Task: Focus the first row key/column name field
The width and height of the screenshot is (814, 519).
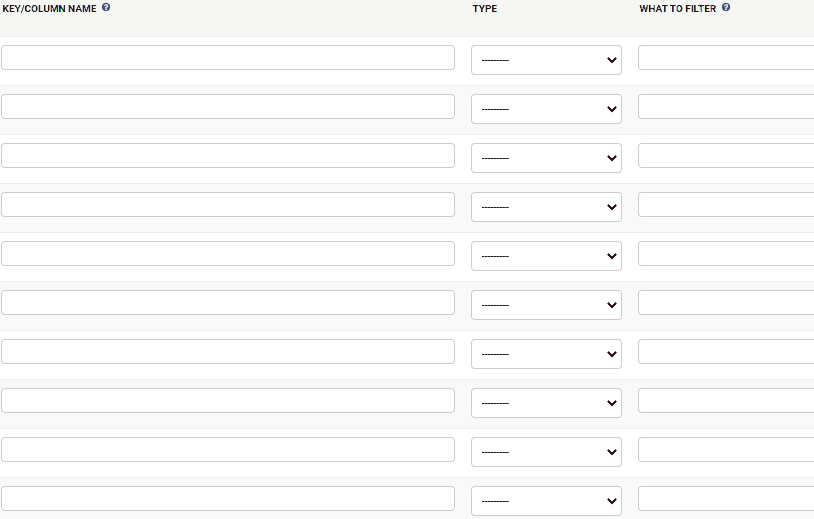Action: [x=228, y=58]
